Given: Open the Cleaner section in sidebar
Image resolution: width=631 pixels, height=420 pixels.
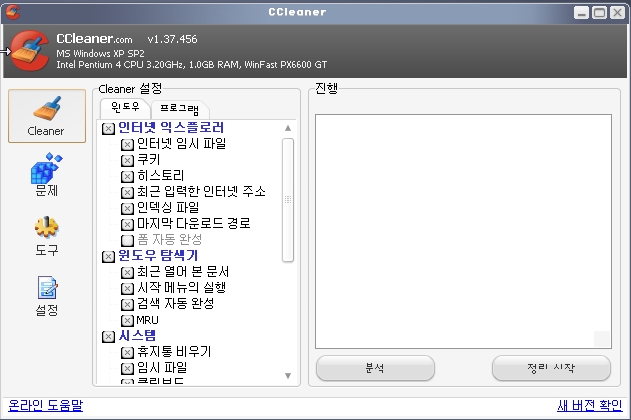Looking at the screenshot, I should pyautogui.click(x=47, y=116).
